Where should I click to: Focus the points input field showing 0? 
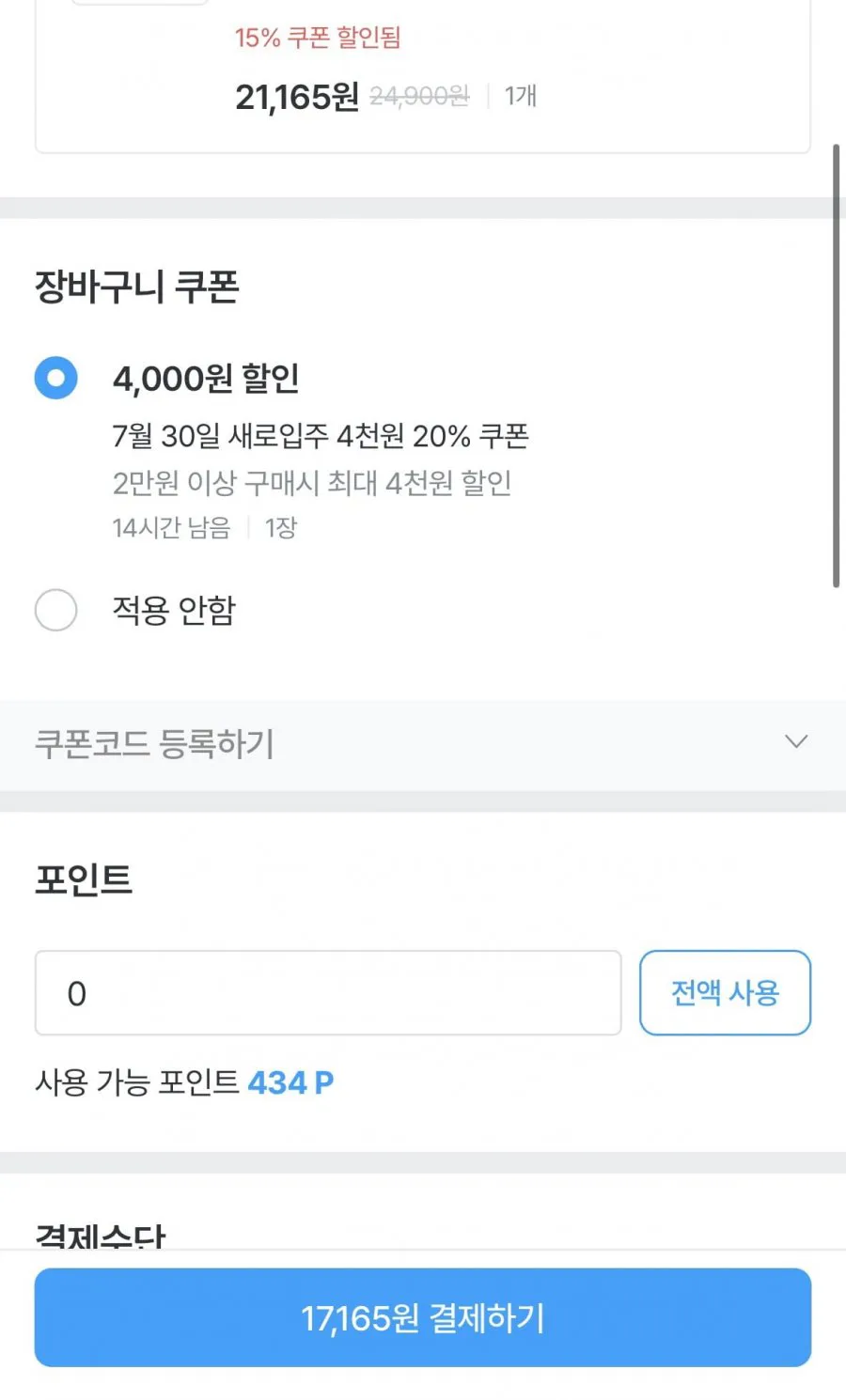coord(328,992)
